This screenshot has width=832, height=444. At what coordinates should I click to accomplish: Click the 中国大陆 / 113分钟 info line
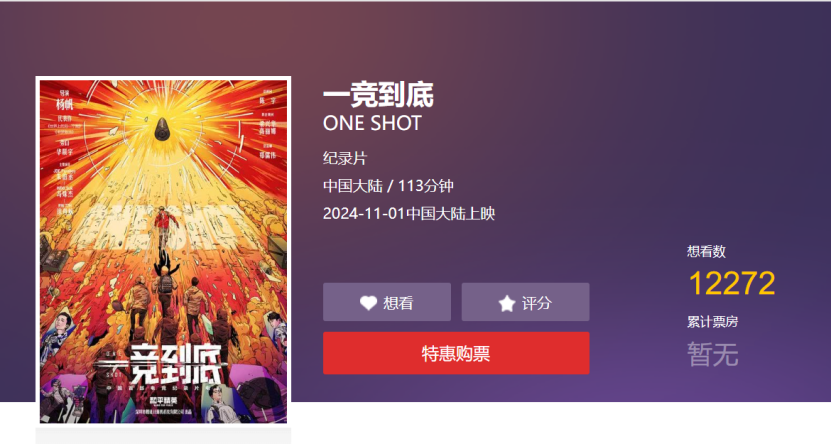tap(388, 186)
